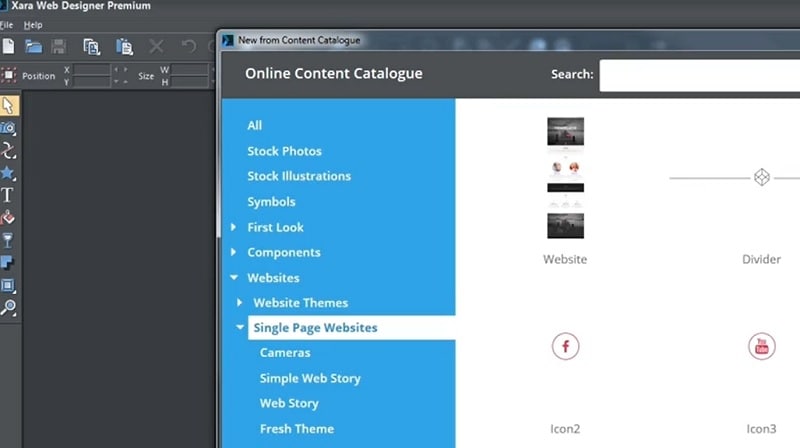Select Components category label

(284, 252)
